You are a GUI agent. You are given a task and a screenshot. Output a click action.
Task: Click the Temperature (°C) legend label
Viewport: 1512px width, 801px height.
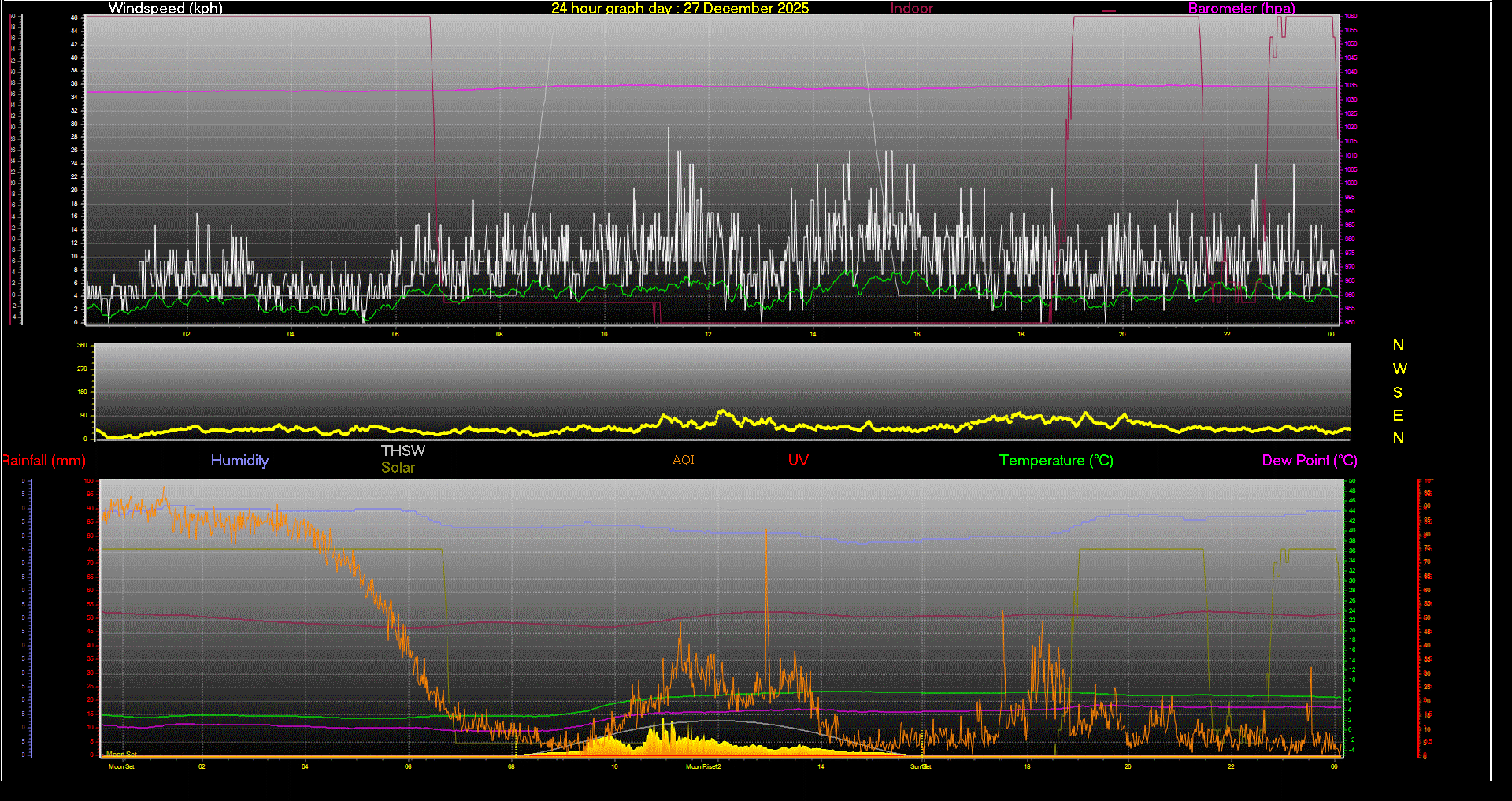click(1056, 461)
